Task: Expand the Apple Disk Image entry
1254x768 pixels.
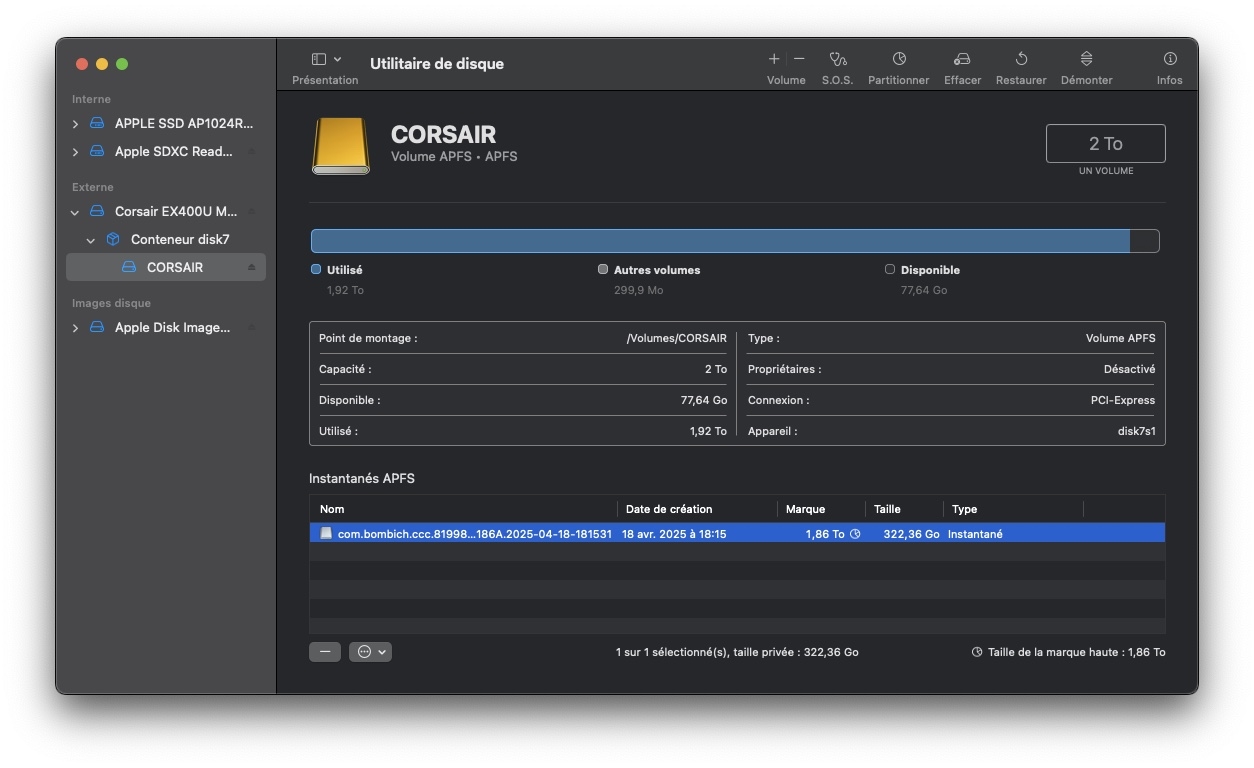Action: click(x=76, y=328)
